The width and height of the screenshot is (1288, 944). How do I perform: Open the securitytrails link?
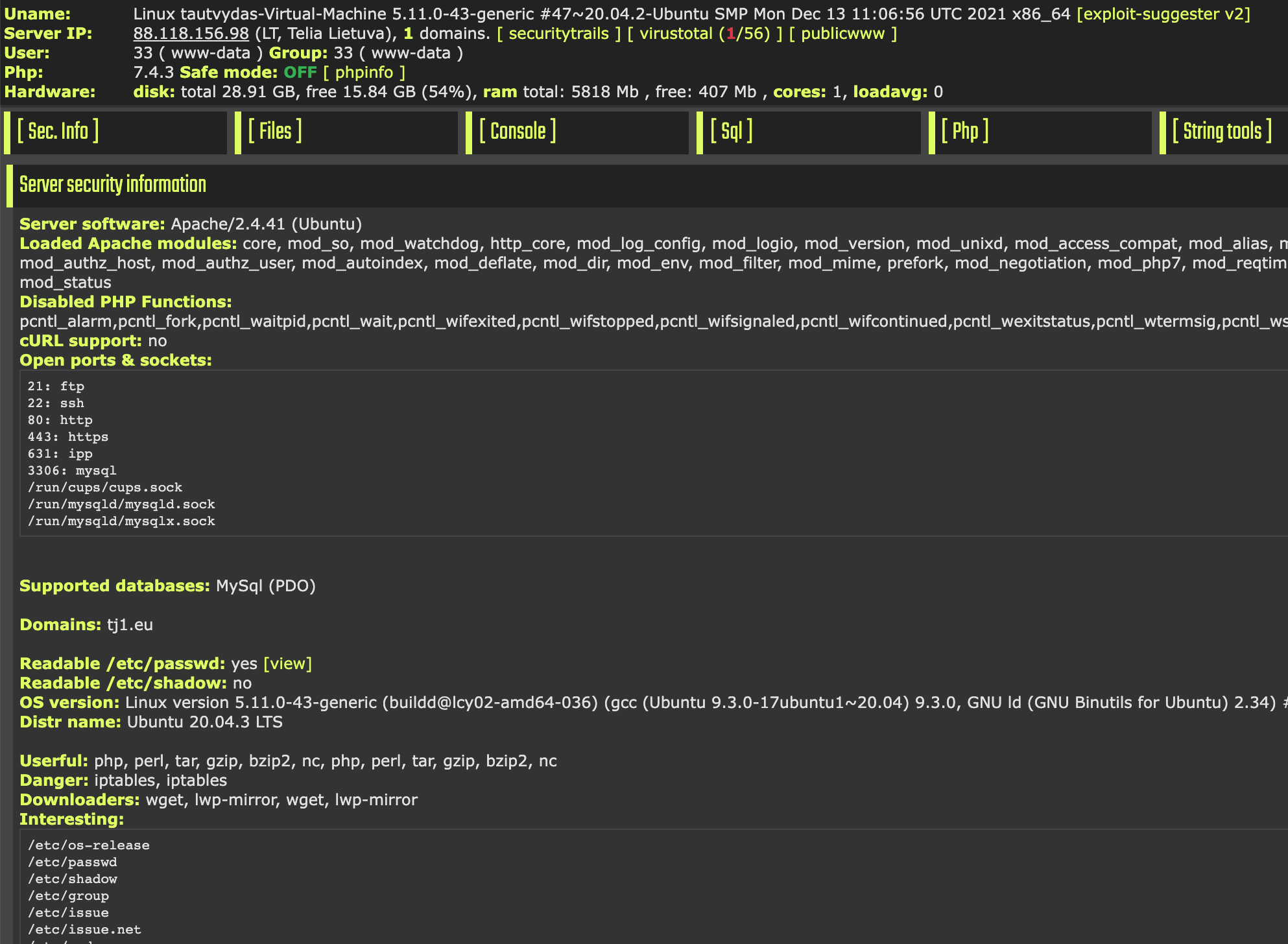[x=558, y=34]
